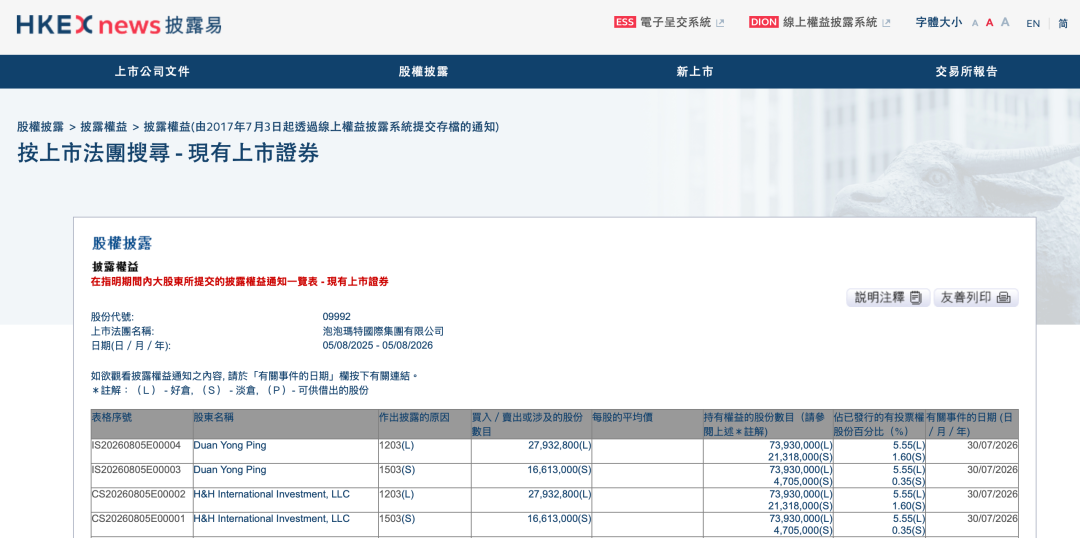Click 表格序號 column header
1080x538 pixels.
[x=141, y=424]
